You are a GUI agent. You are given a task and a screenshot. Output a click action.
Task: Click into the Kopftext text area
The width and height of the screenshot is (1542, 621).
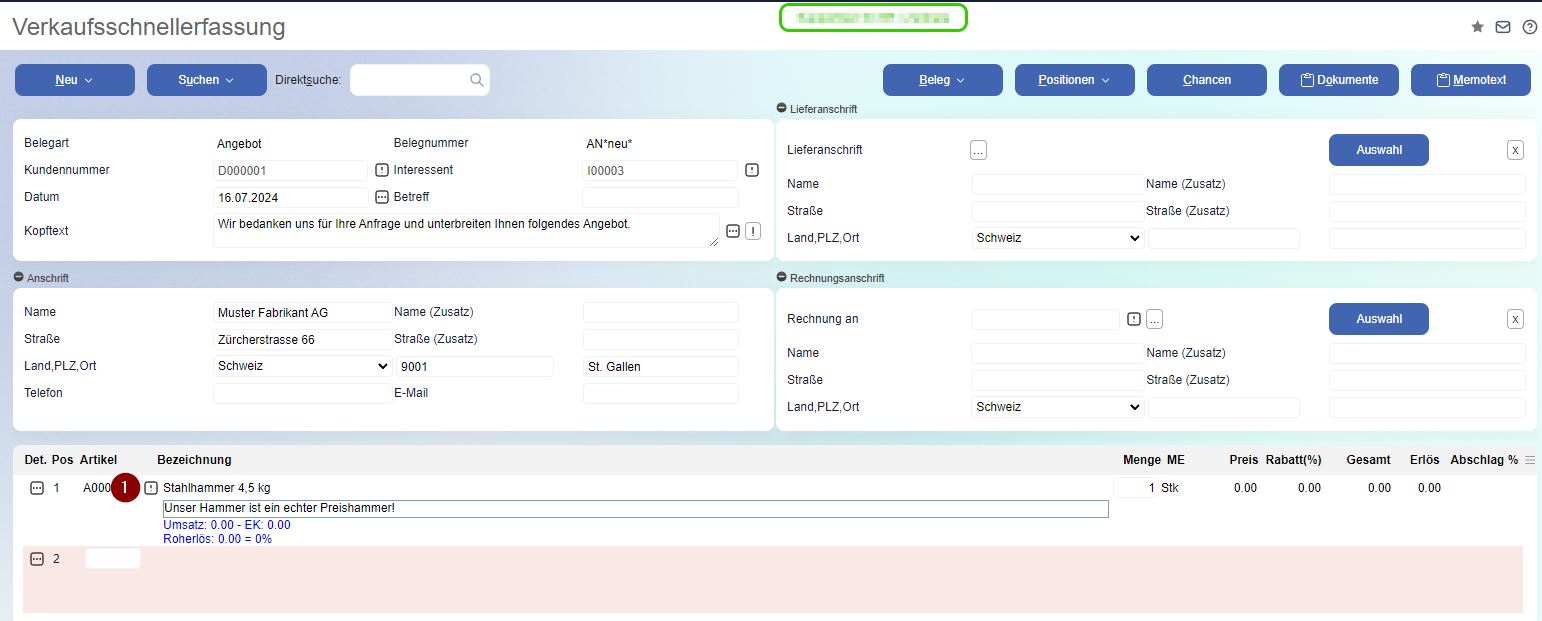466,230
